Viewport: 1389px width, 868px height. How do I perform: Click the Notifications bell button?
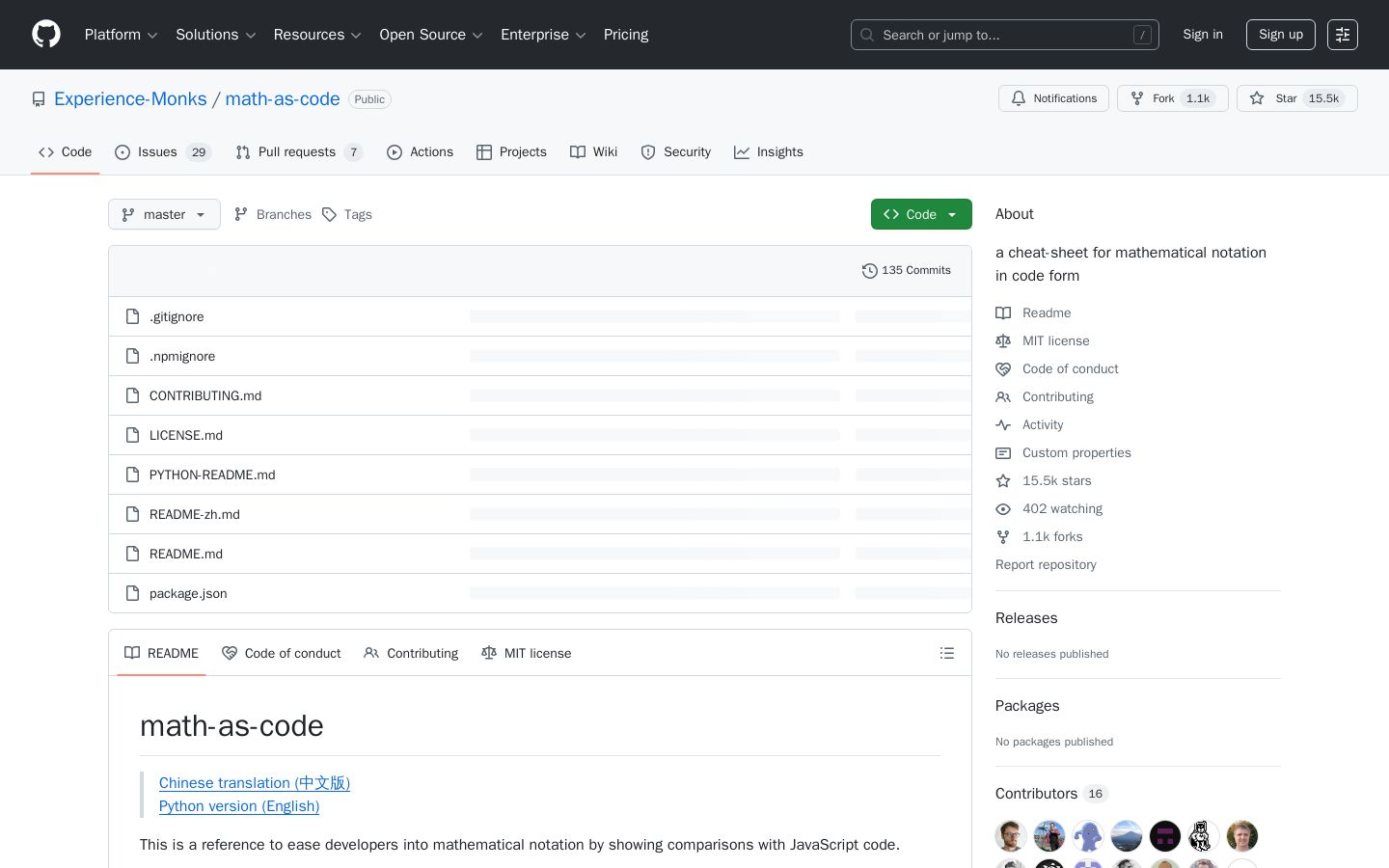1053,98
